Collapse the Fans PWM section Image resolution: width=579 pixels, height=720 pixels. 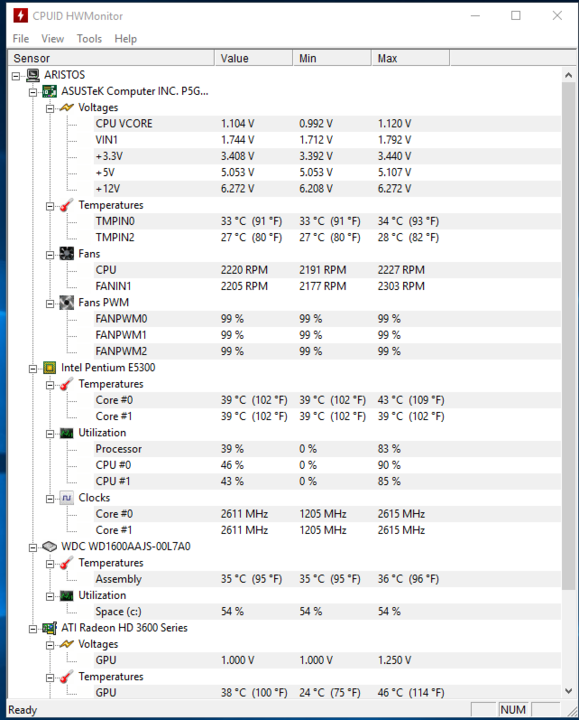coord(50,304)
